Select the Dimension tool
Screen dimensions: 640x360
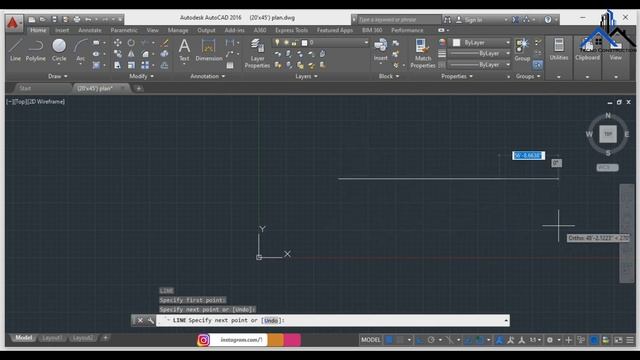(x=209, y=50)
